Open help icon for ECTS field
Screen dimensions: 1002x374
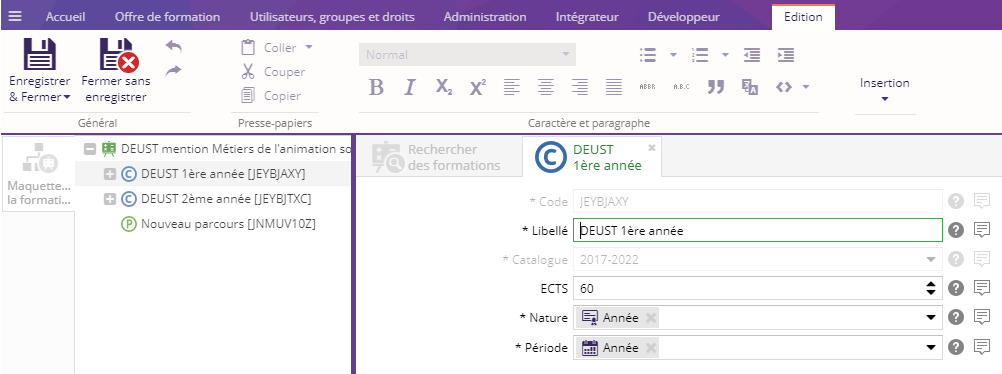(x=955, y=288)
